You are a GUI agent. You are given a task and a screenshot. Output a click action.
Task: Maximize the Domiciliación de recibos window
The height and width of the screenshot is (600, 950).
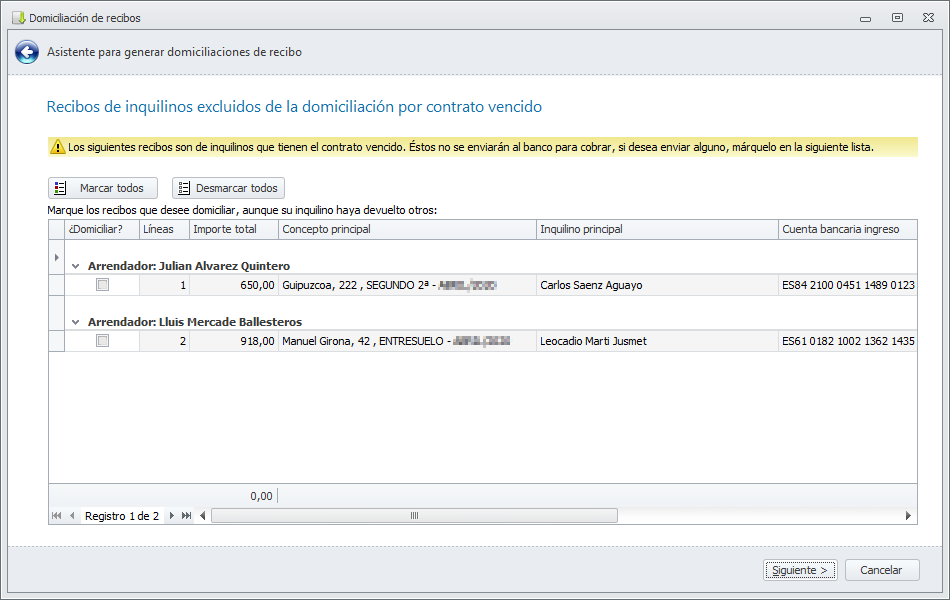tap(897, 18)
